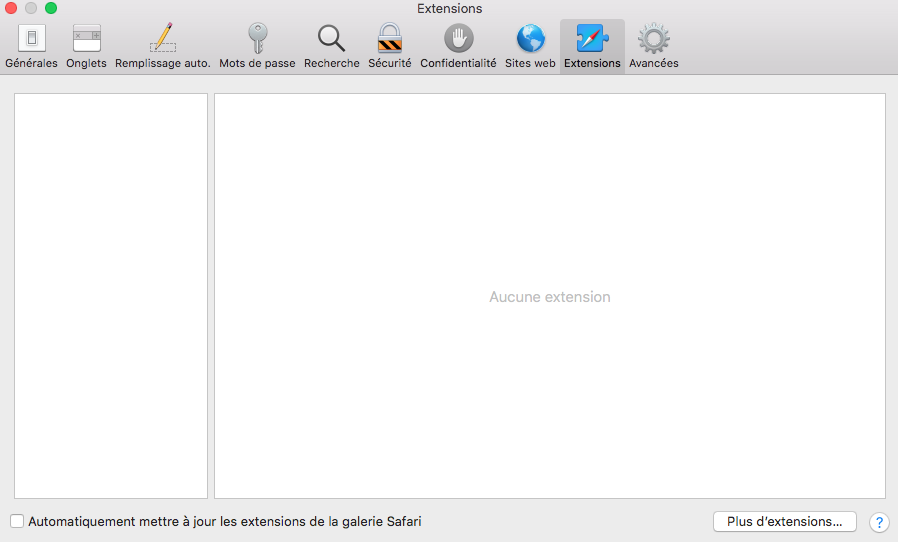
Task: Click the green zoom window button
Action: (51, 8)
